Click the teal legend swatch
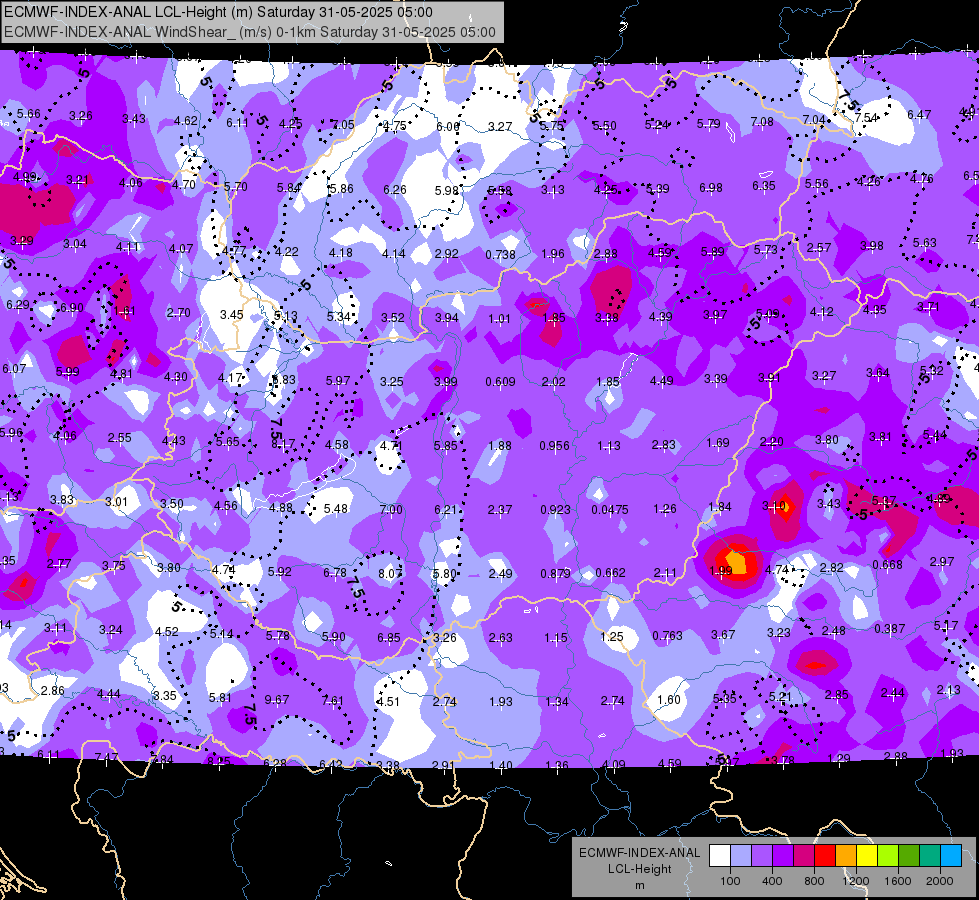 pyautogui.click(x=930, y=856)
